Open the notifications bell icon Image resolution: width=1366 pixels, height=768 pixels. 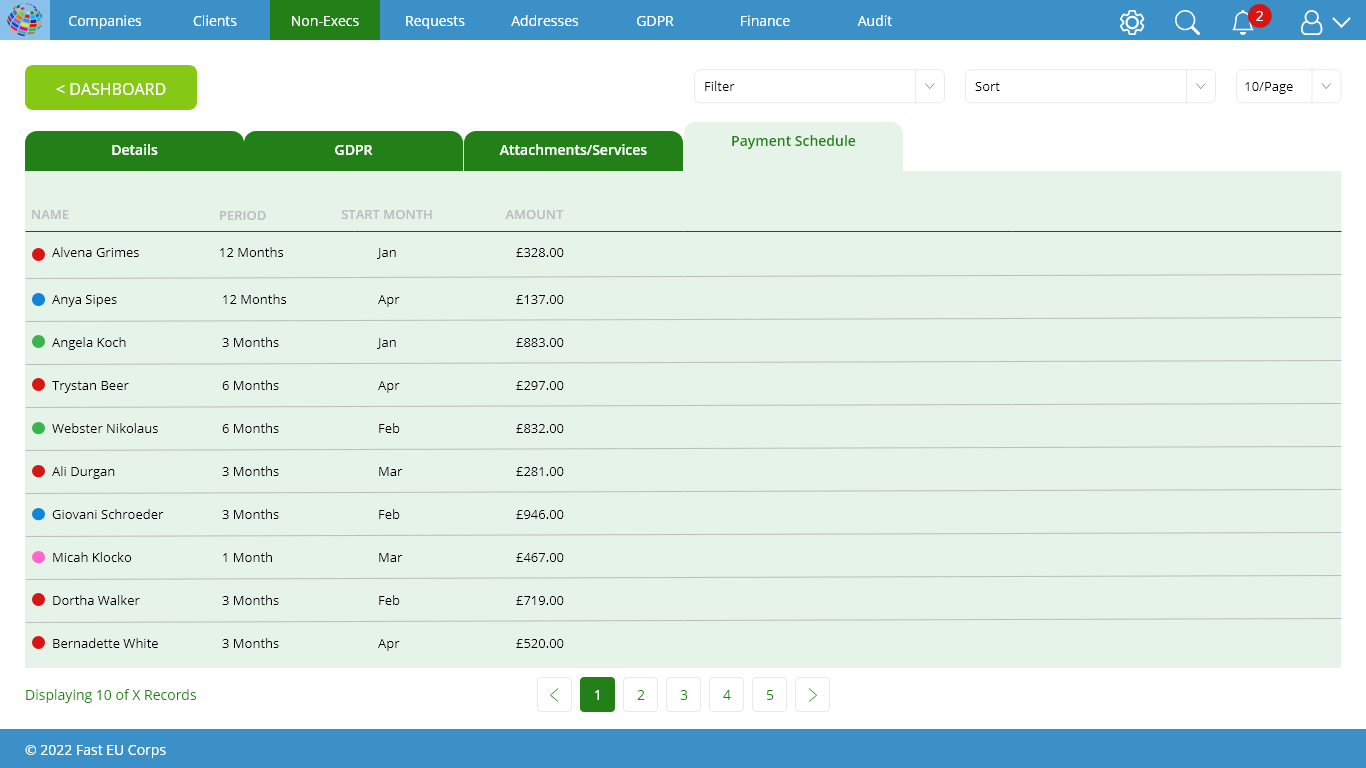tap(1243, 23)
